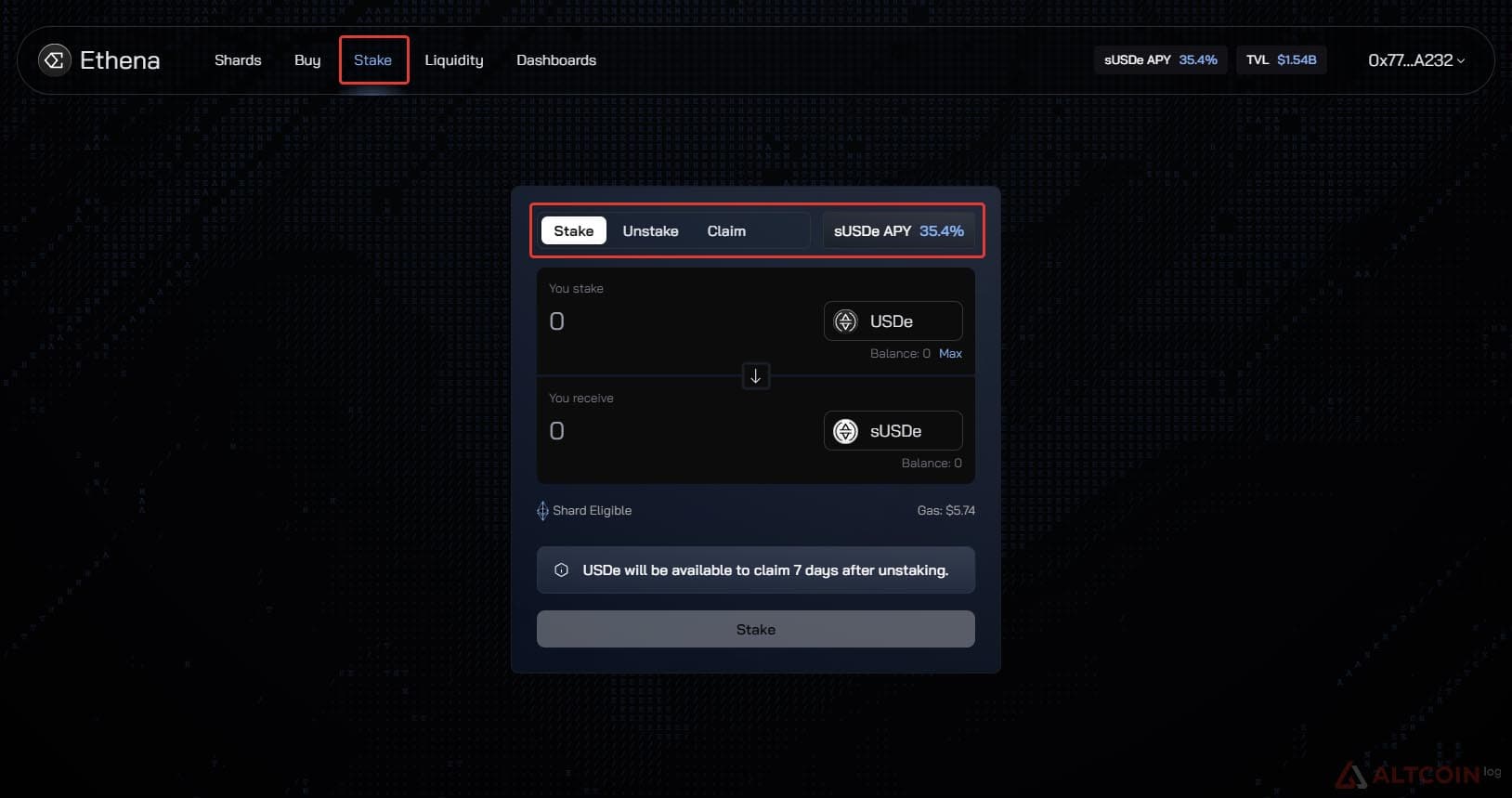Click the Shard Eligible label

click(x=593, y=511)
